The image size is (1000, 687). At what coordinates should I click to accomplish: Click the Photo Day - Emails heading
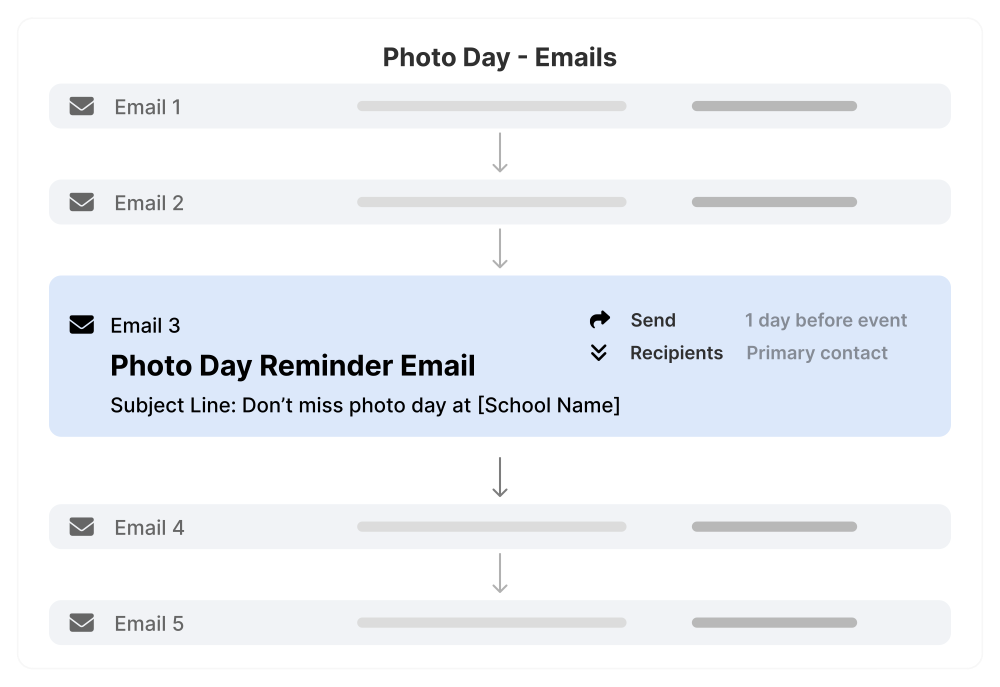(500, 57)
